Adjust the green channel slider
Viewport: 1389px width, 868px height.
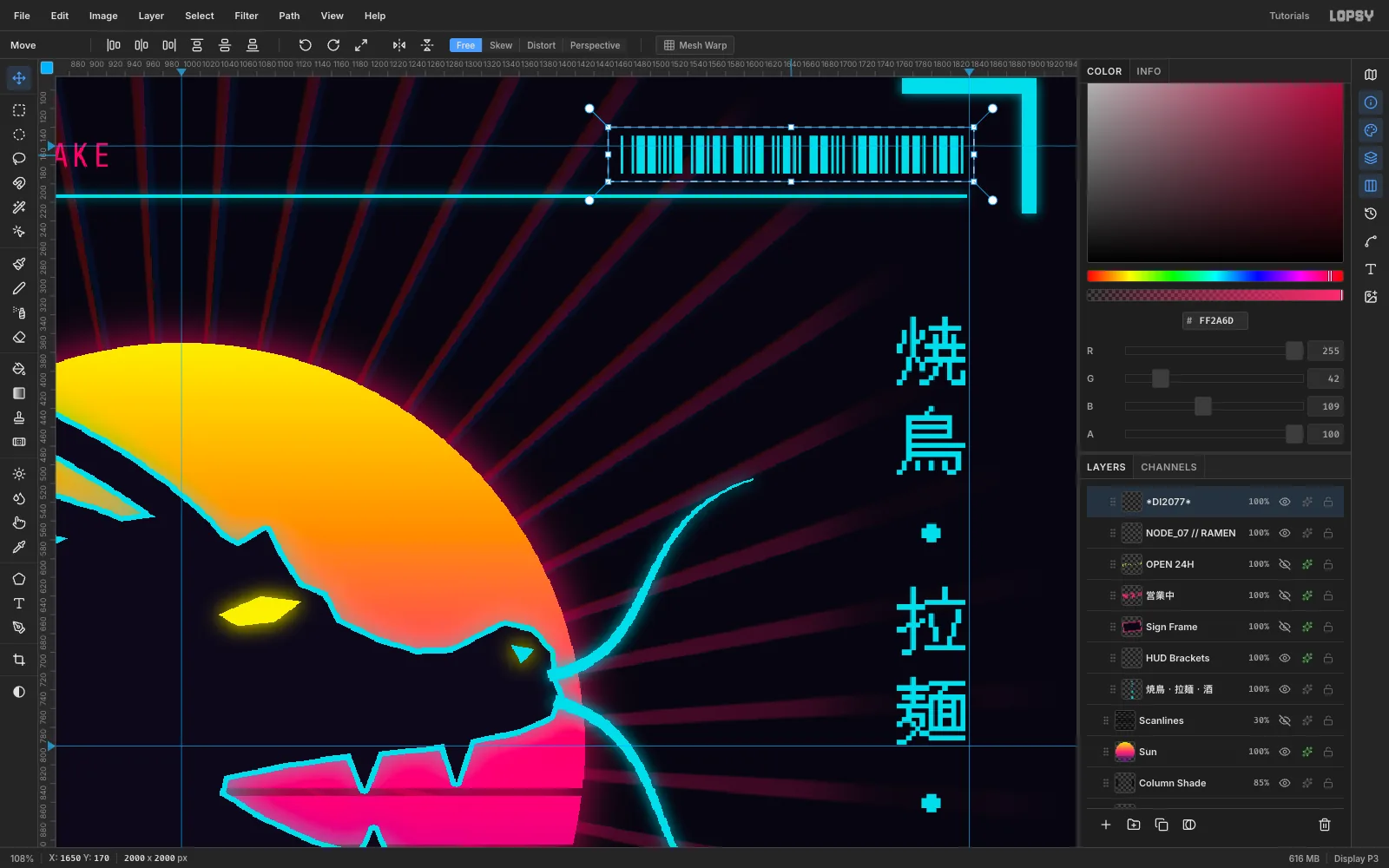point(1214,378)
